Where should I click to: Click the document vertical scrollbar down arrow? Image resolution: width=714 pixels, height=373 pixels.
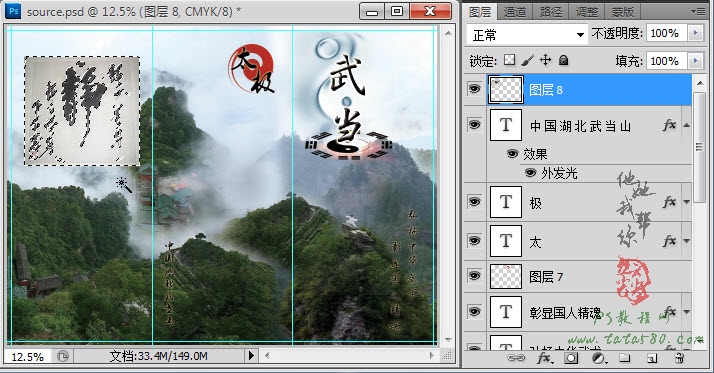(448, 340)
